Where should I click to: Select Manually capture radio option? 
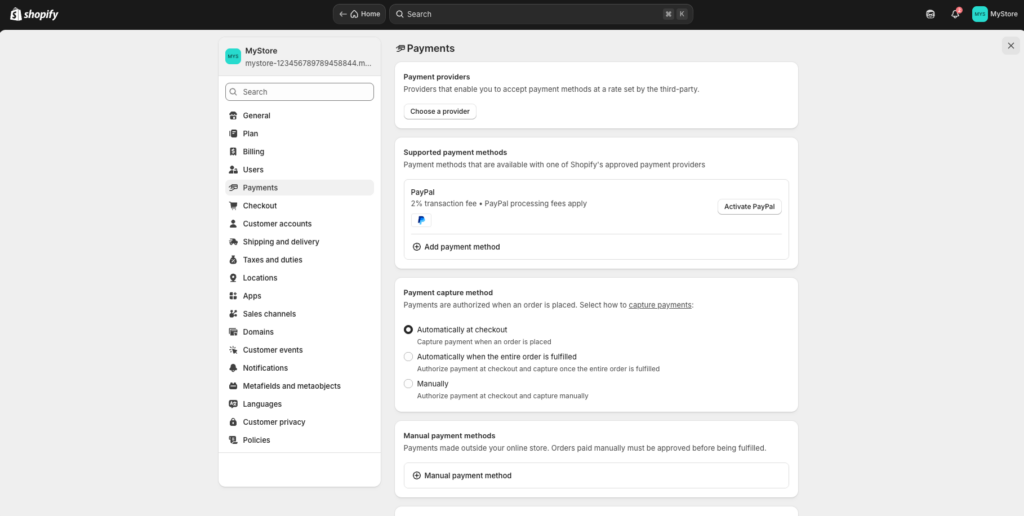408,384
